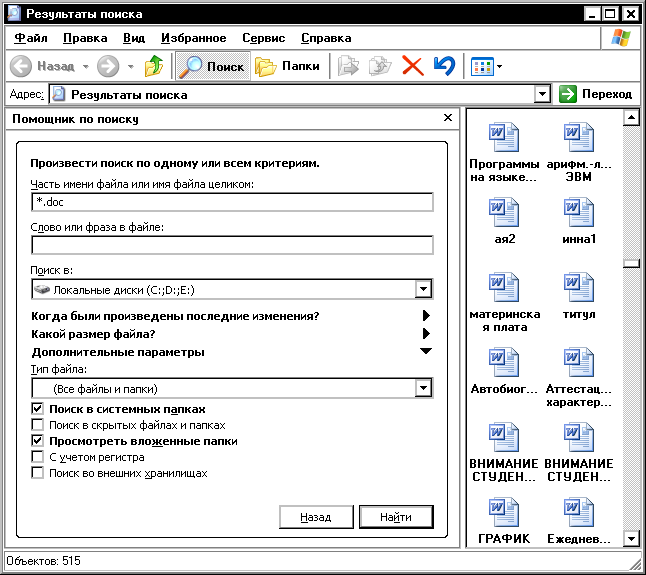Open the Views icon in toolbar
The image size is (646, 575).
482,66
